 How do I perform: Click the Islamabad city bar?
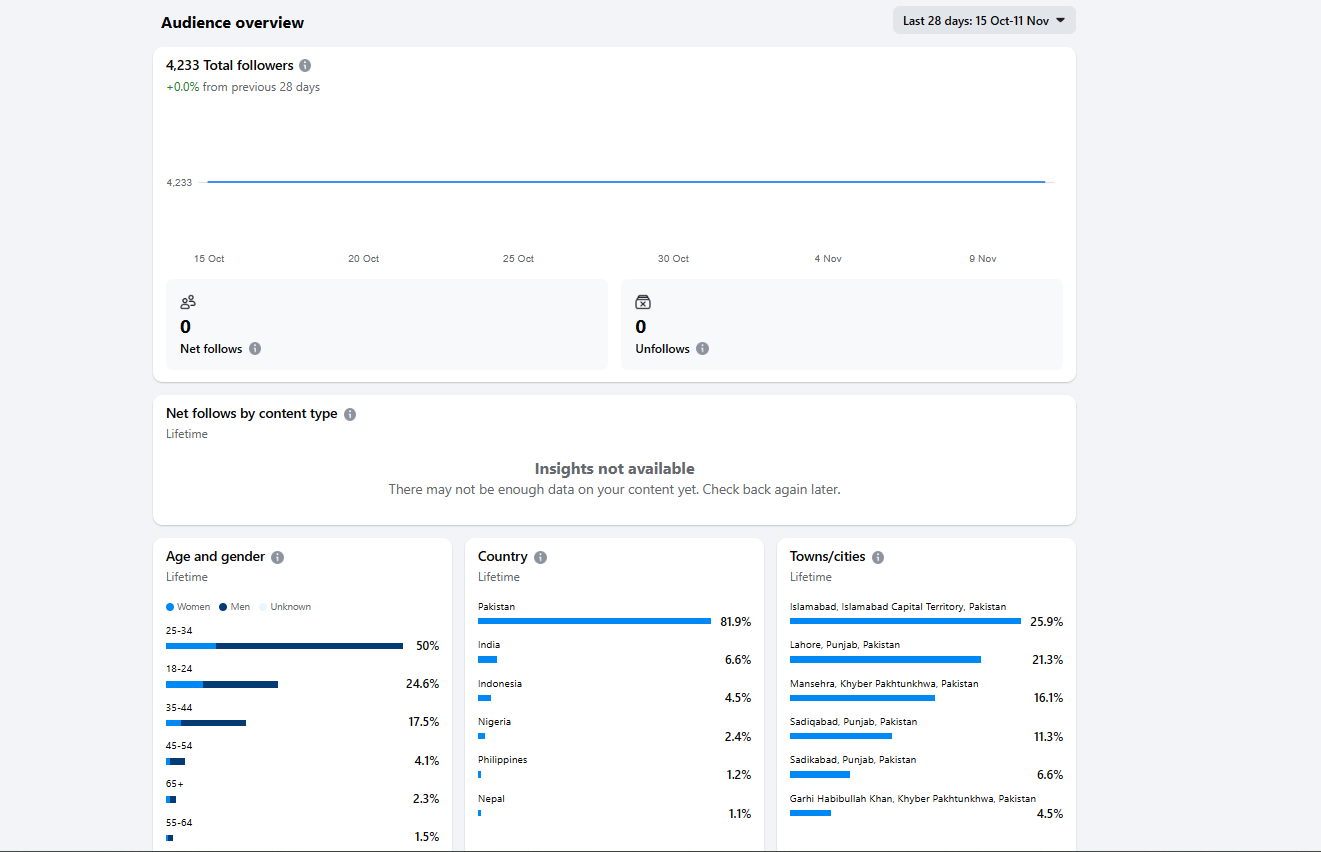click(x=905, y=621)
